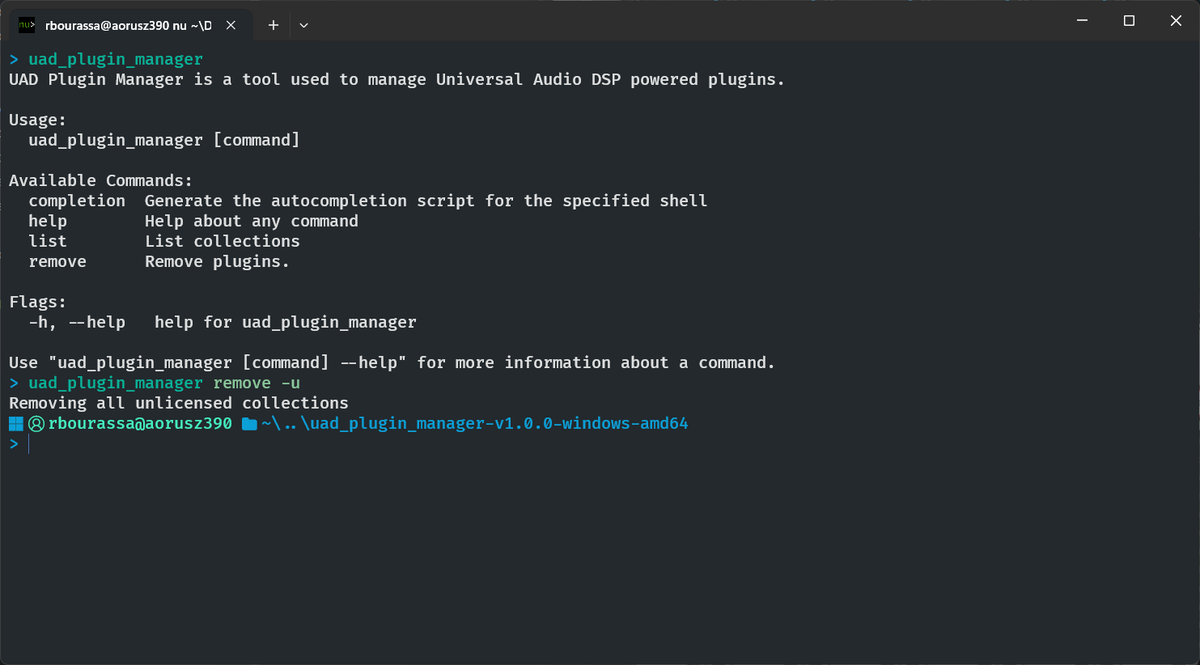Minimize the terminal window
The image size is (1200, 665).
[1083, 21]
